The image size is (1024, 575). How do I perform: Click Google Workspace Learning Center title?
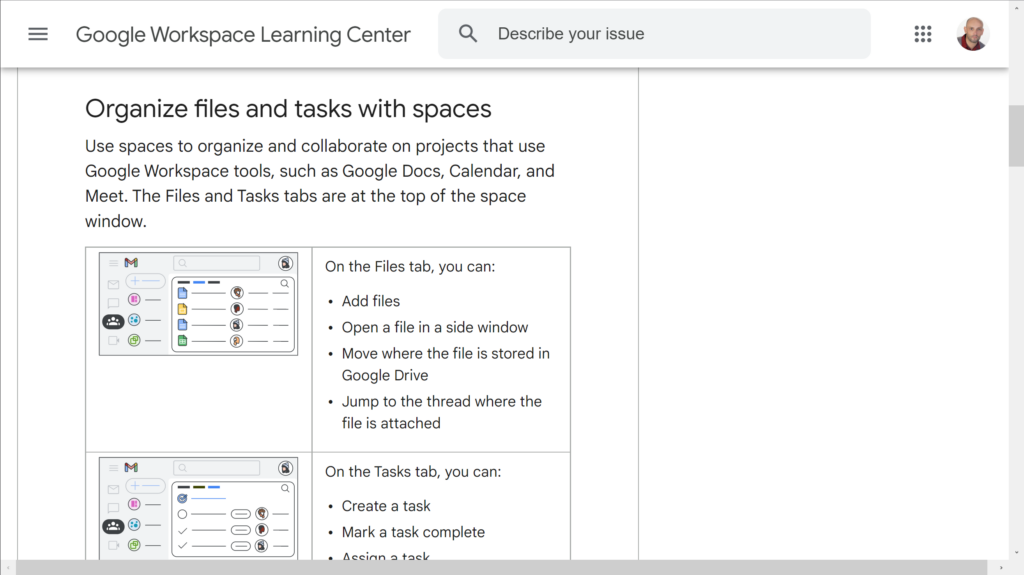243,35
